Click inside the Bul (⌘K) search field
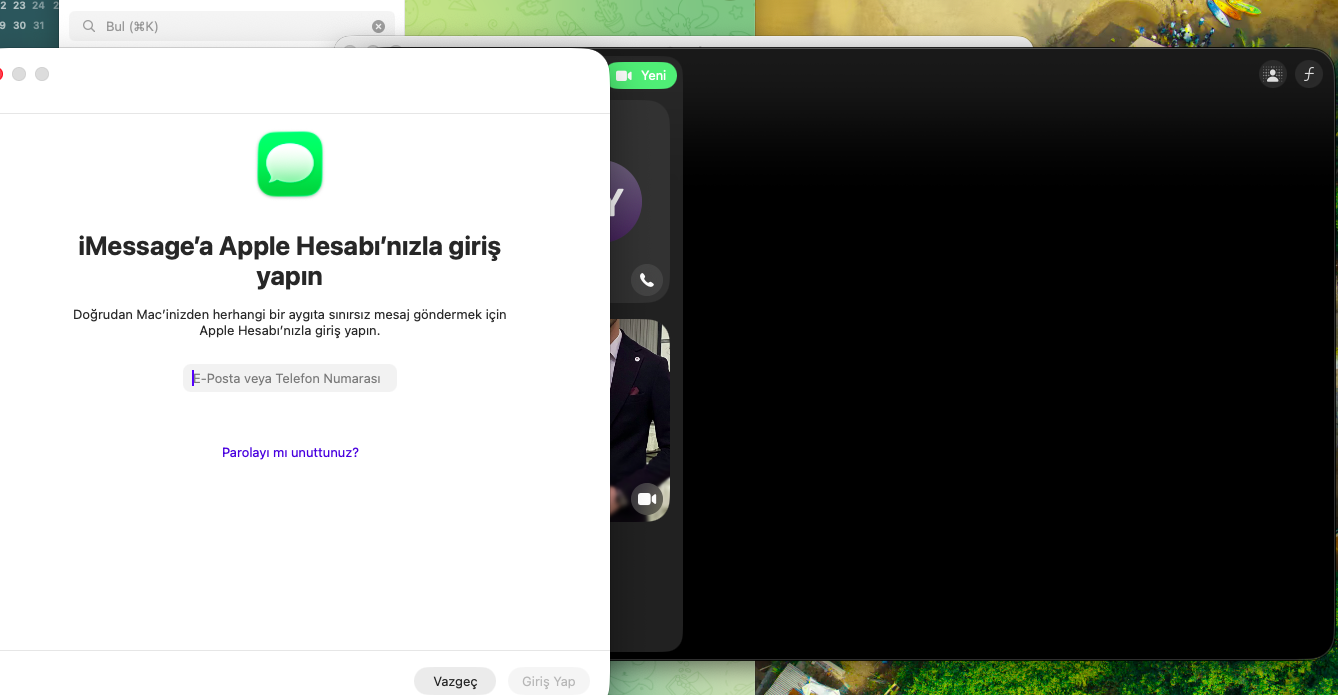1338x695 pixels. pyautogui.click(x=230, y=27)
